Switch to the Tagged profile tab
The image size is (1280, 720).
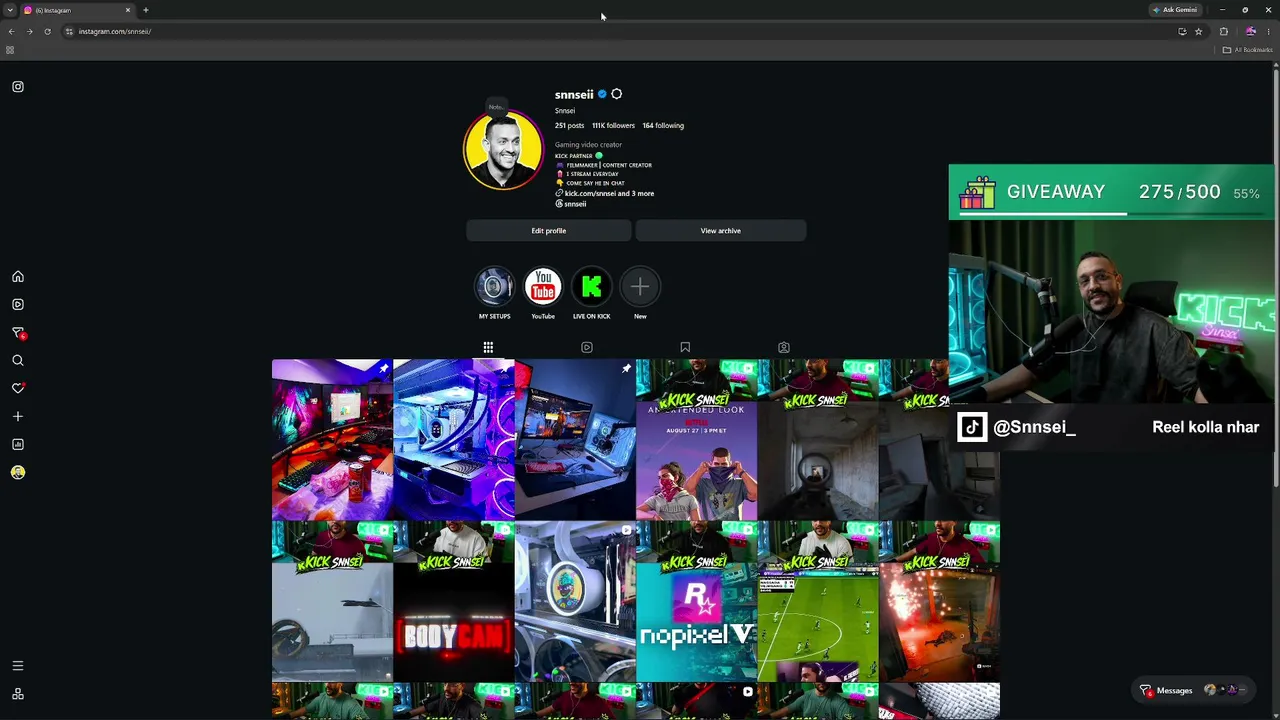pos(784,348)
